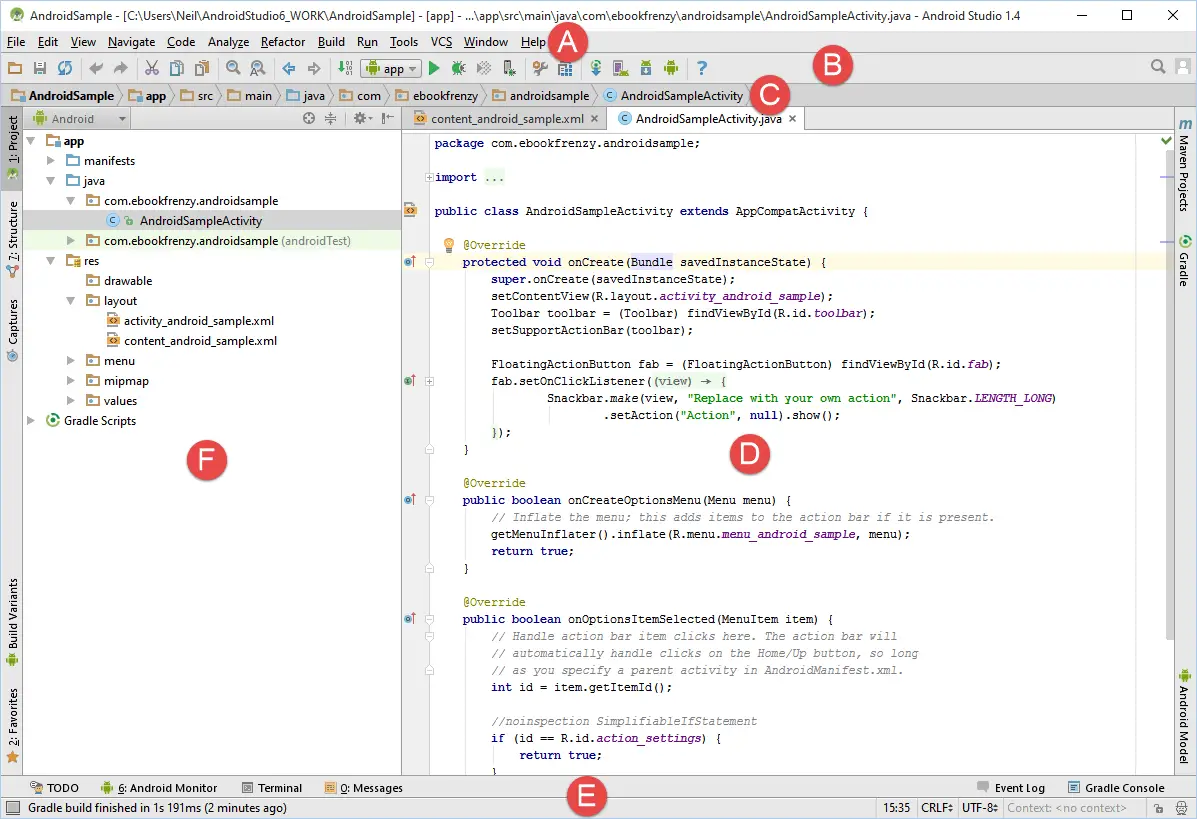
Task: Click the Search Everywhere magnifier icon
Action: [1158, 67]
